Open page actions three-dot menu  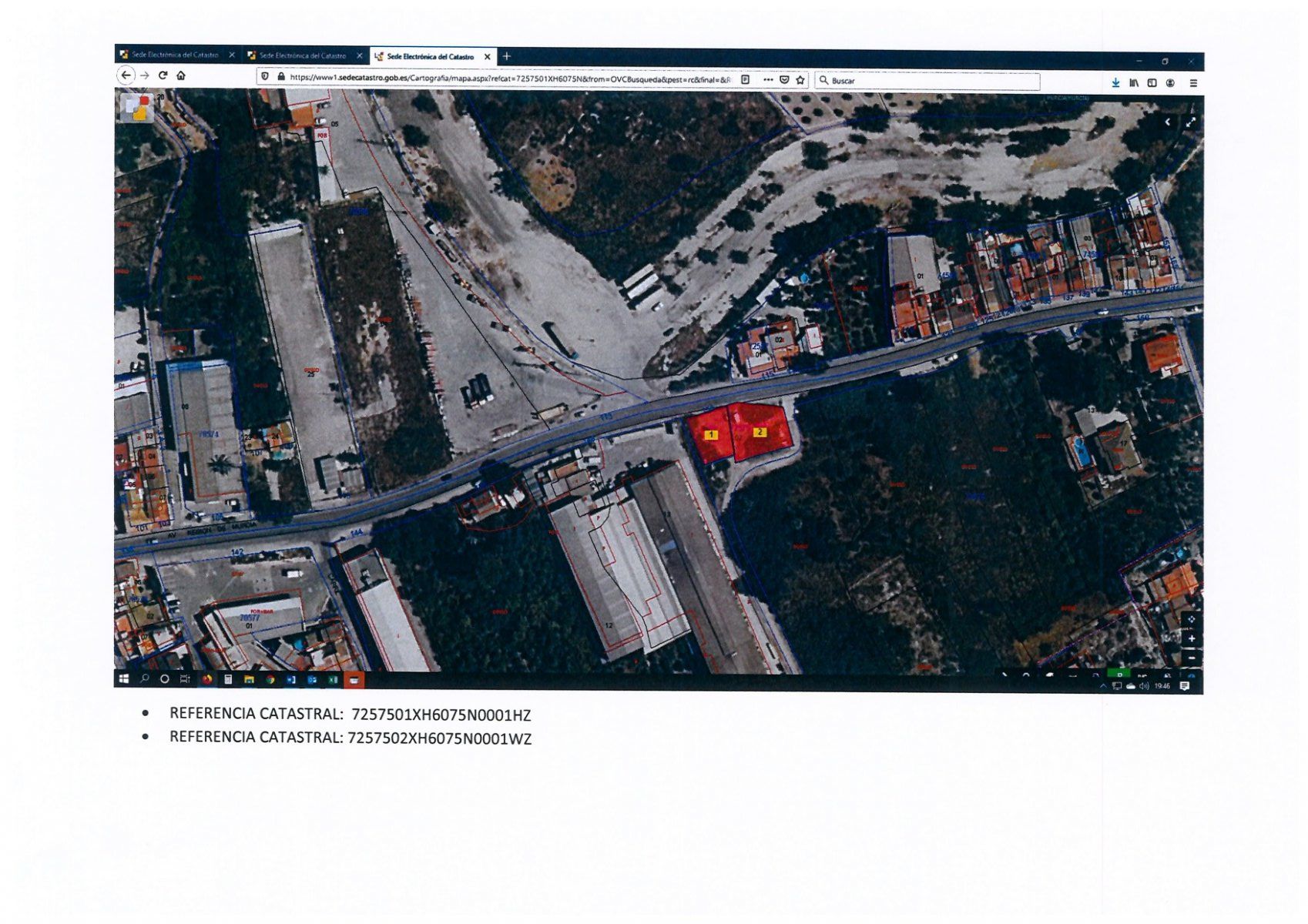click(767, 79)
